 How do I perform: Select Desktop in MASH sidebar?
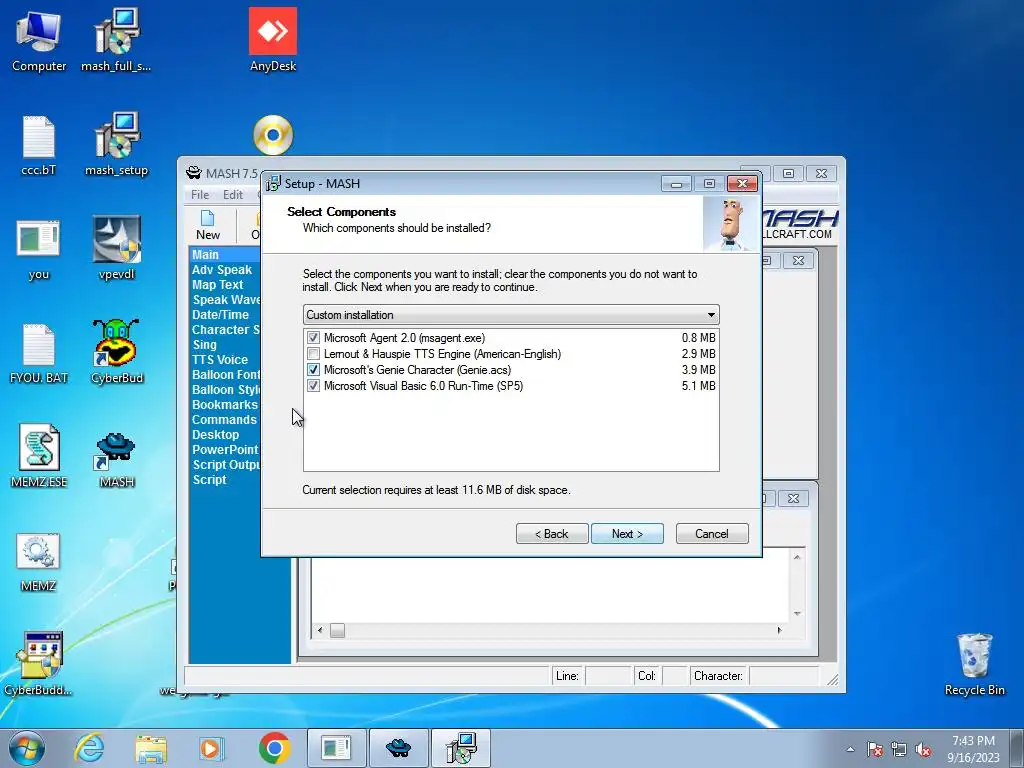point(216,435)
